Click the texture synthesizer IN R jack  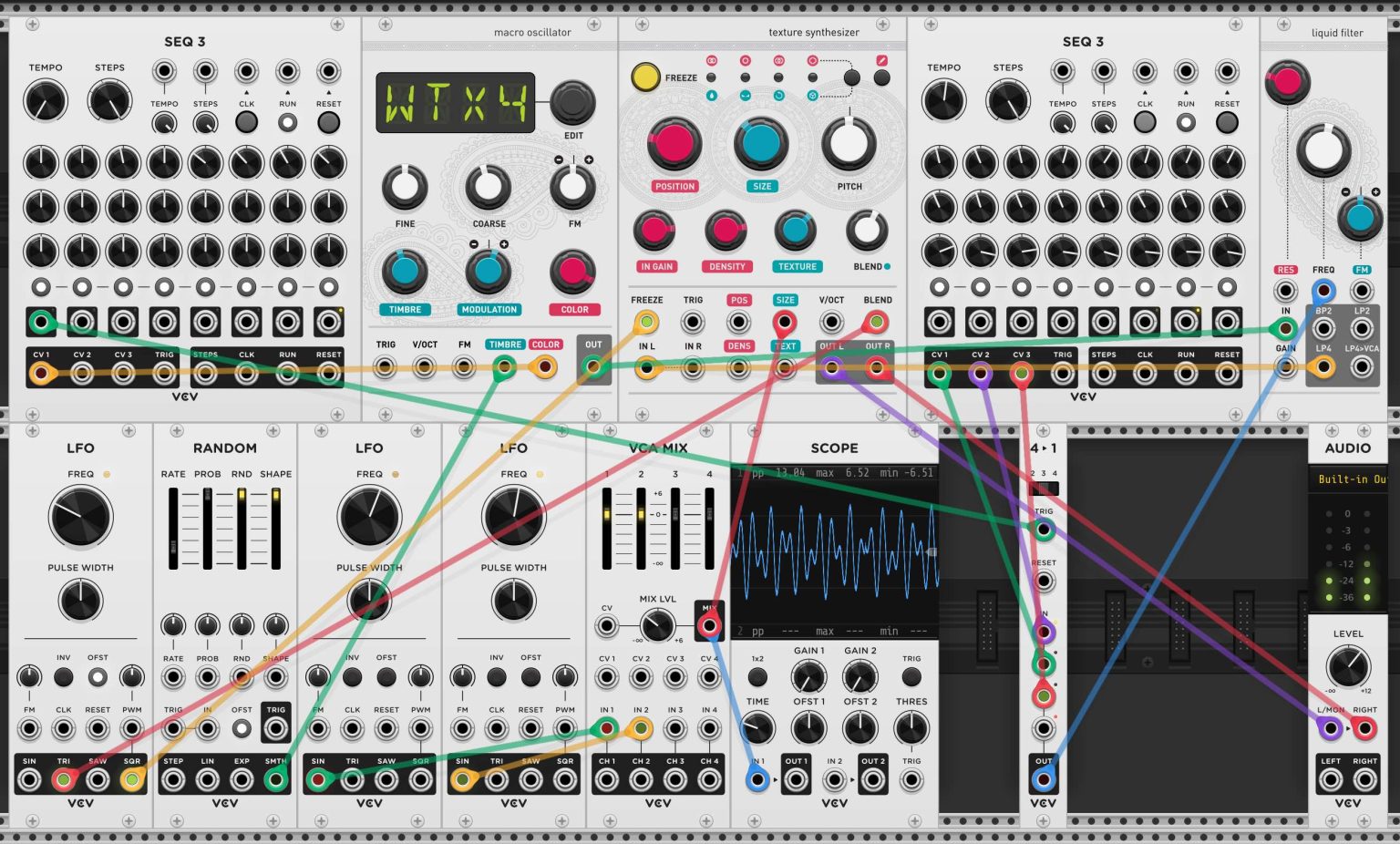pos(693,368)
